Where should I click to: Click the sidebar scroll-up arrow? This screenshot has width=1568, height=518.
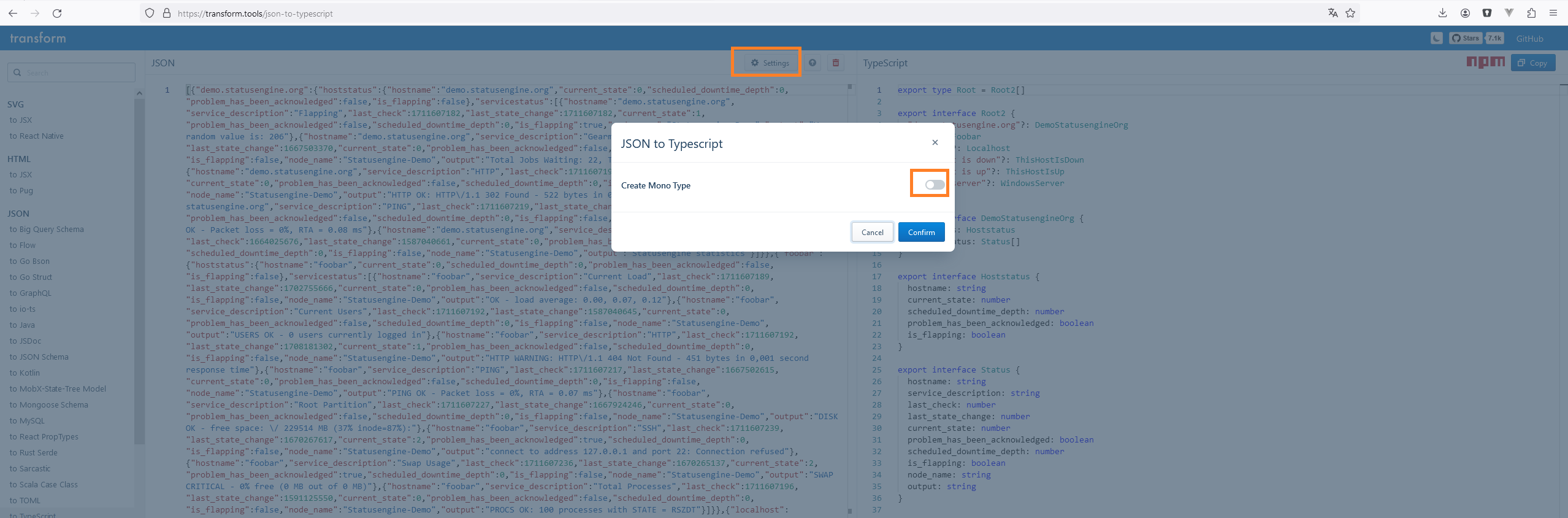(139, 93)
